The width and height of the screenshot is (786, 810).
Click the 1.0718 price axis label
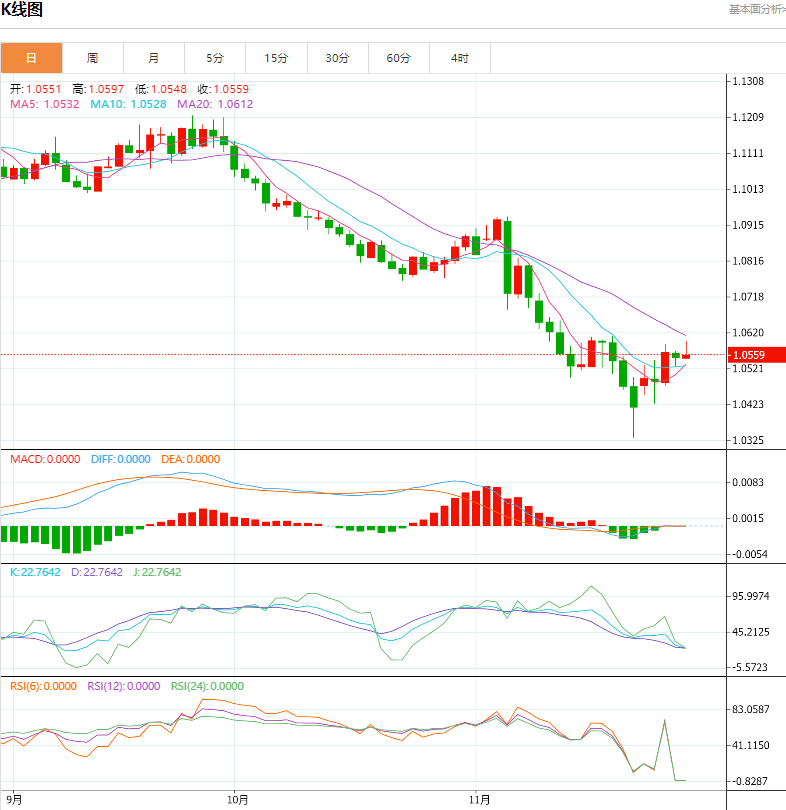748,297
